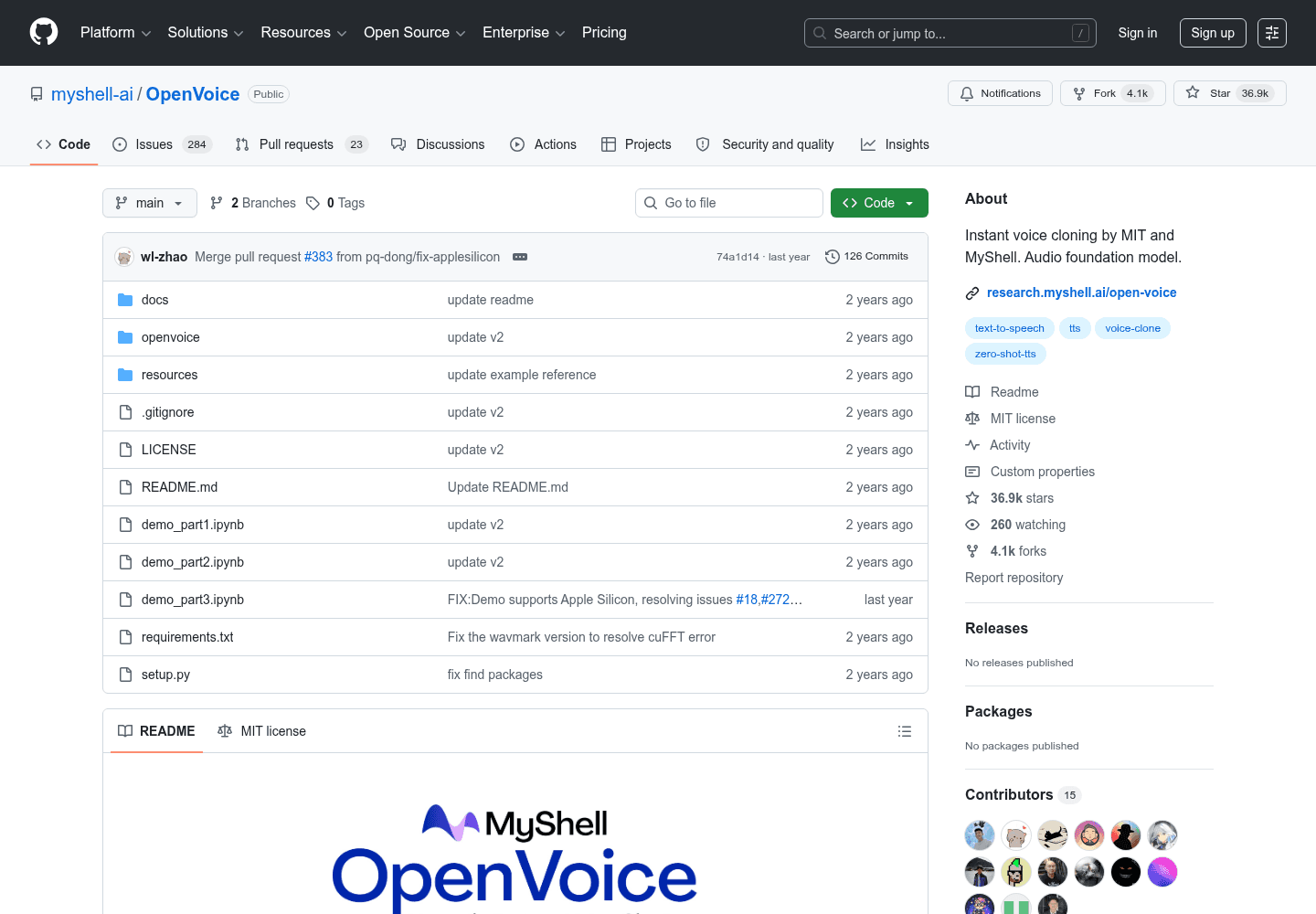
Task: Click the setup.py file icon
Action: tap(125, 675)
